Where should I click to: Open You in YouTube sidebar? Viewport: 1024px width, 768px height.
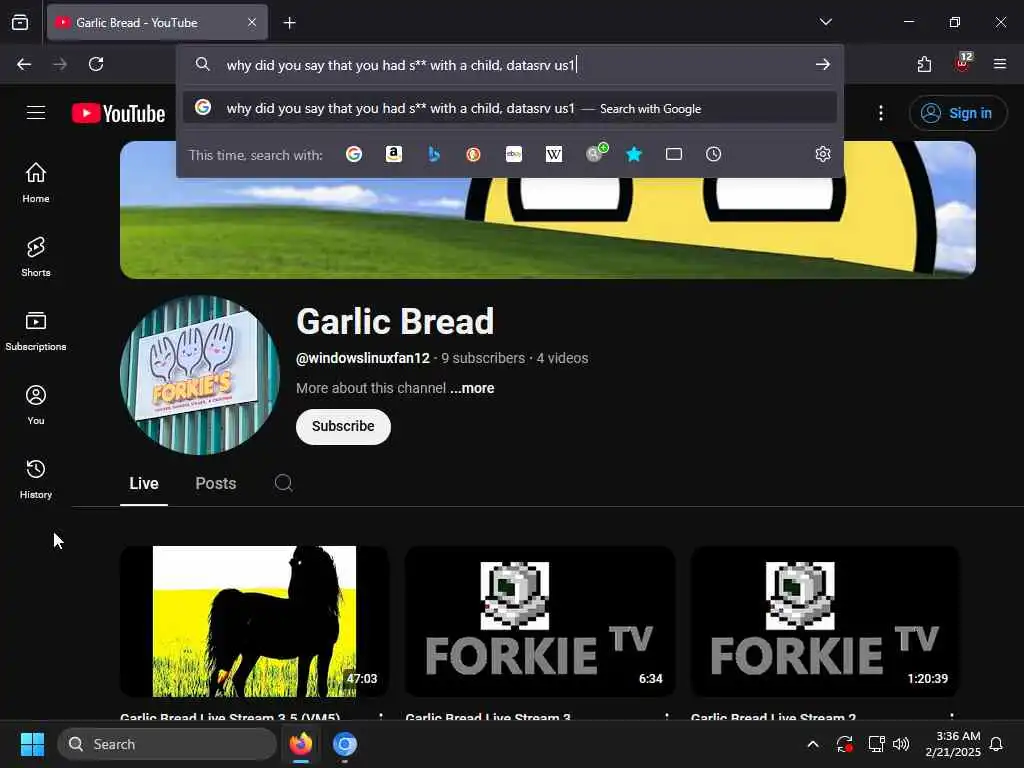pyautogui.click(x=36, y=405)
